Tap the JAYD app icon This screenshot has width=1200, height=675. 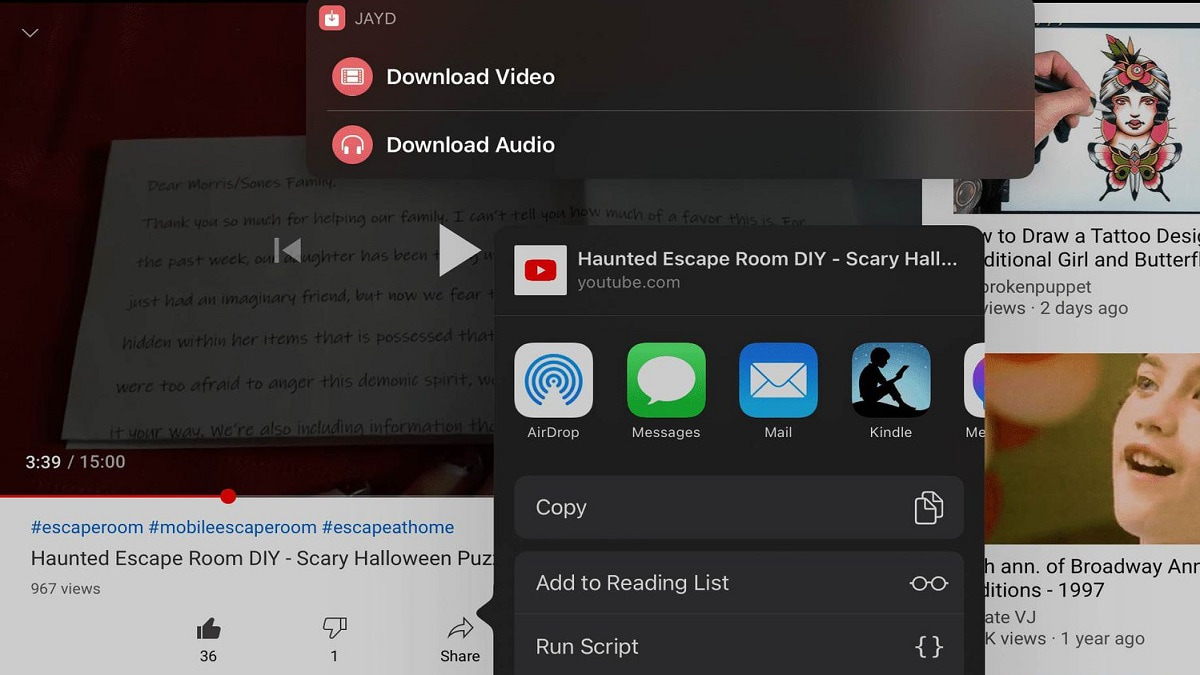coord(332,18)
